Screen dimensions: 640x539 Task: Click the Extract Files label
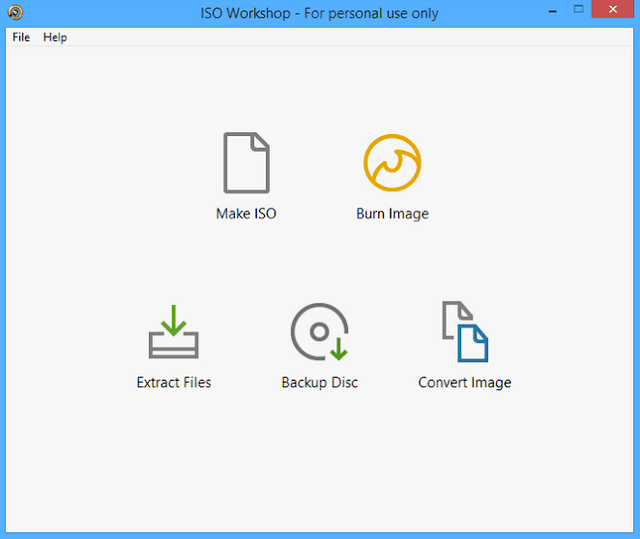click(x=173, y=382)
